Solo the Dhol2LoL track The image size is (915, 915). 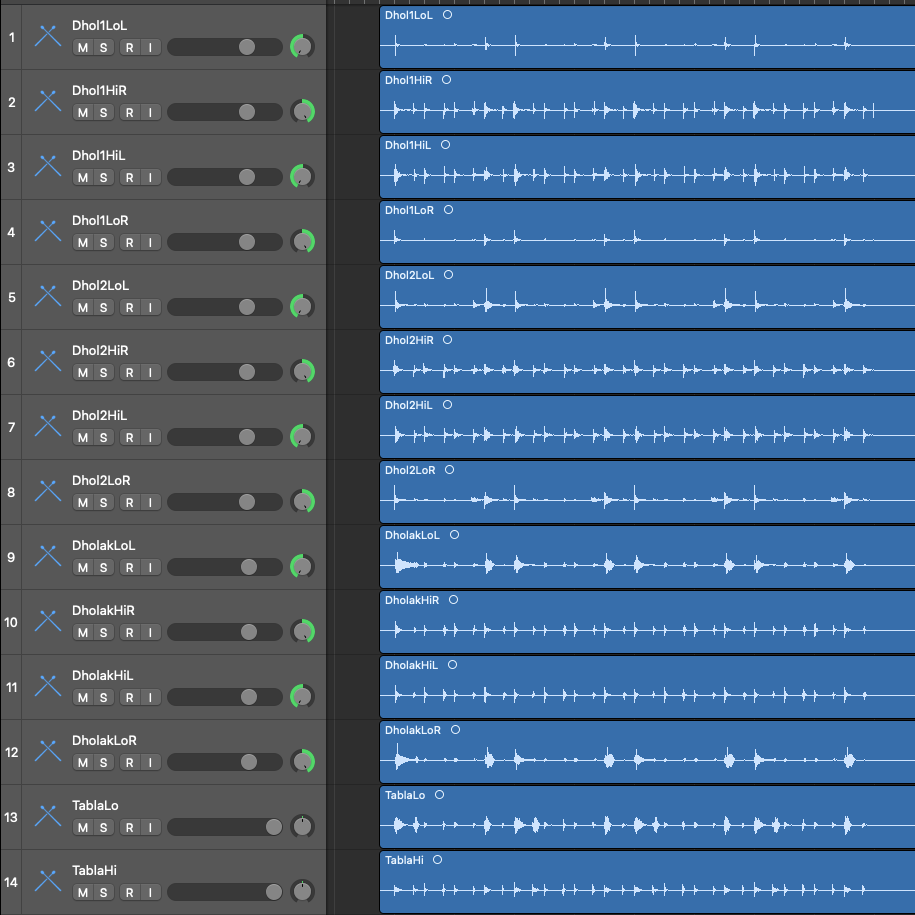(x=103, y=307)
